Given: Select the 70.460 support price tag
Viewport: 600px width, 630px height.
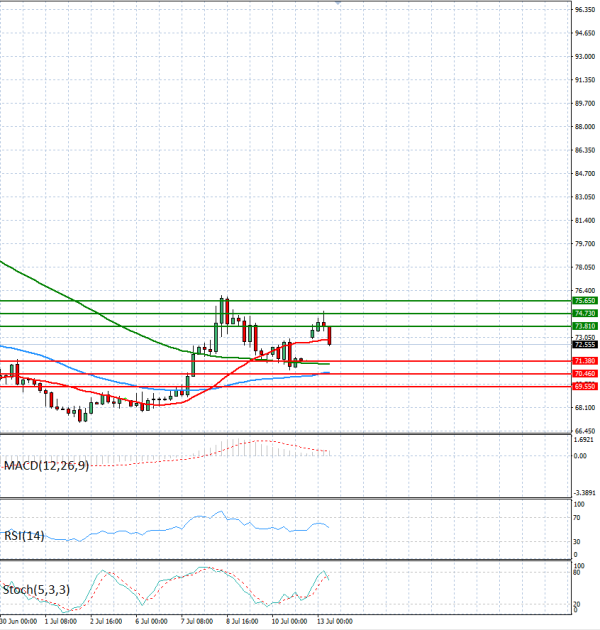Looking at the screenshot, I should click(x=585, y=374).
